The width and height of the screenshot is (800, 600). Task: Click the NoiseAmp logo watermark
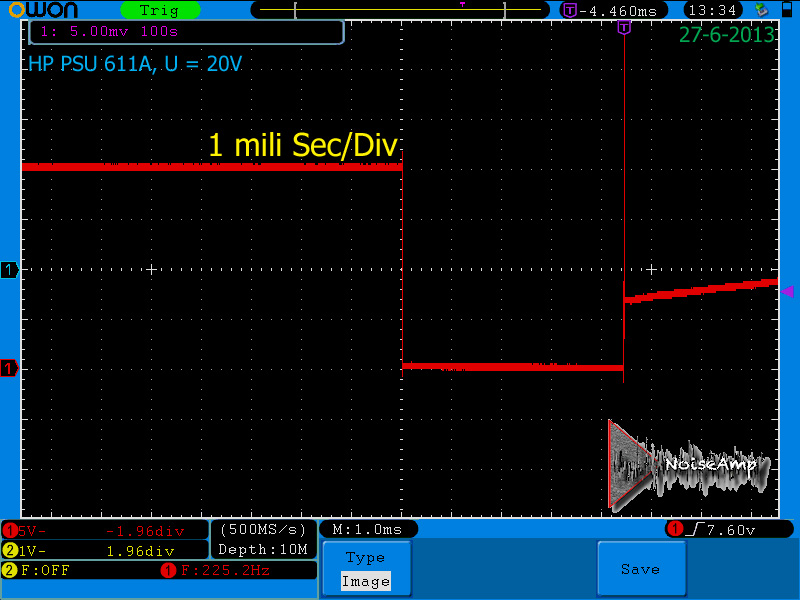pos(689,465)
